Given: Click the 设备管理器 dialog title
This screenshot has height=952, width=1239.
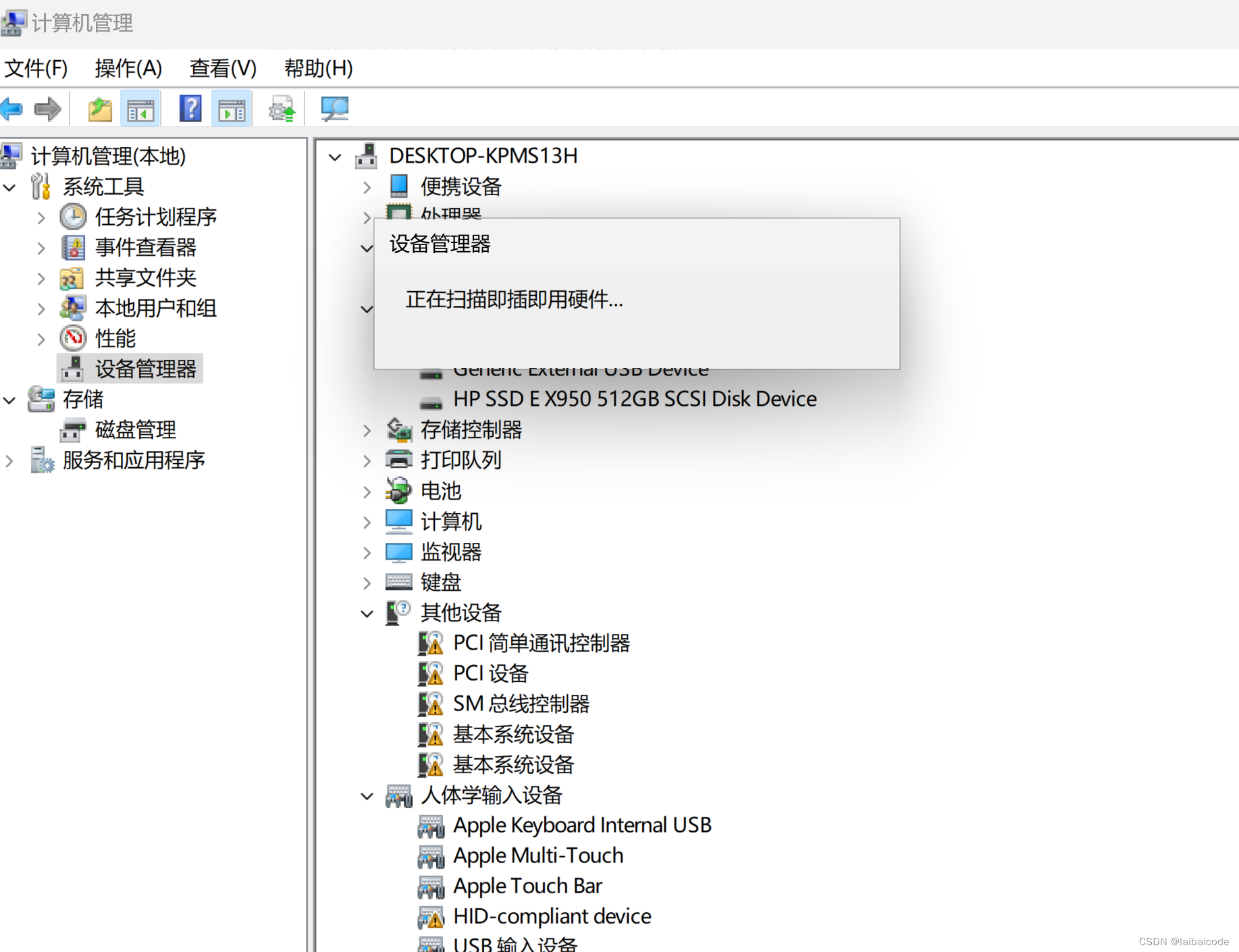Looking at the screenshot, I should coord(440,244).
